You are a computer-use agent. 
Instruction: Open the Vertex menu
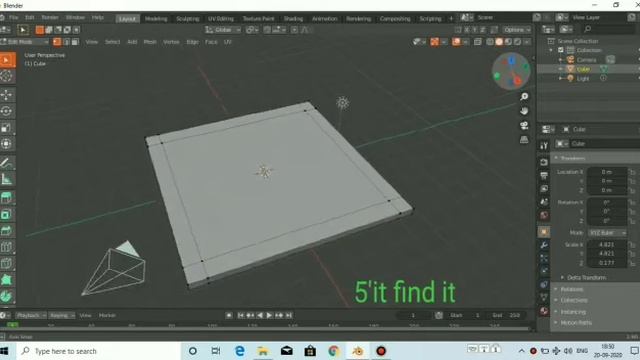point(171,42)
